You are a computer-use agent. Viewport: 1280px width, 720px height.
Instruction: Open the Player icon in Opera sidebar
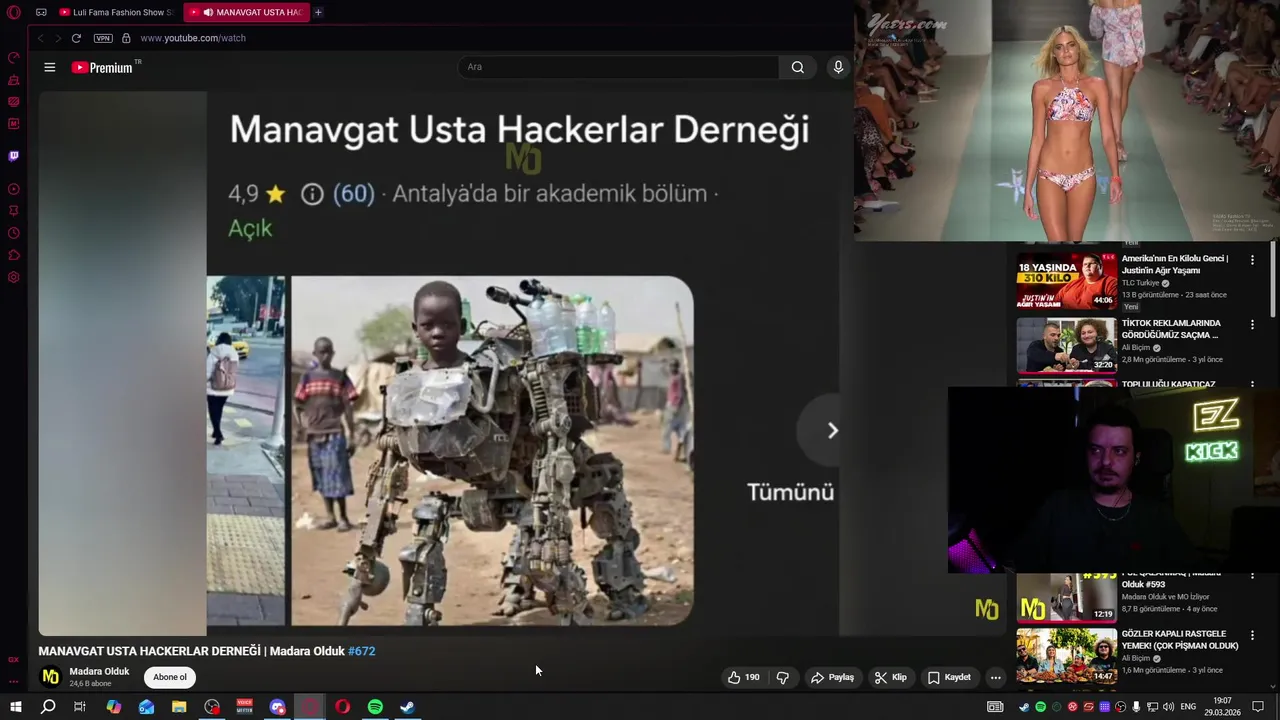(14, 189)
